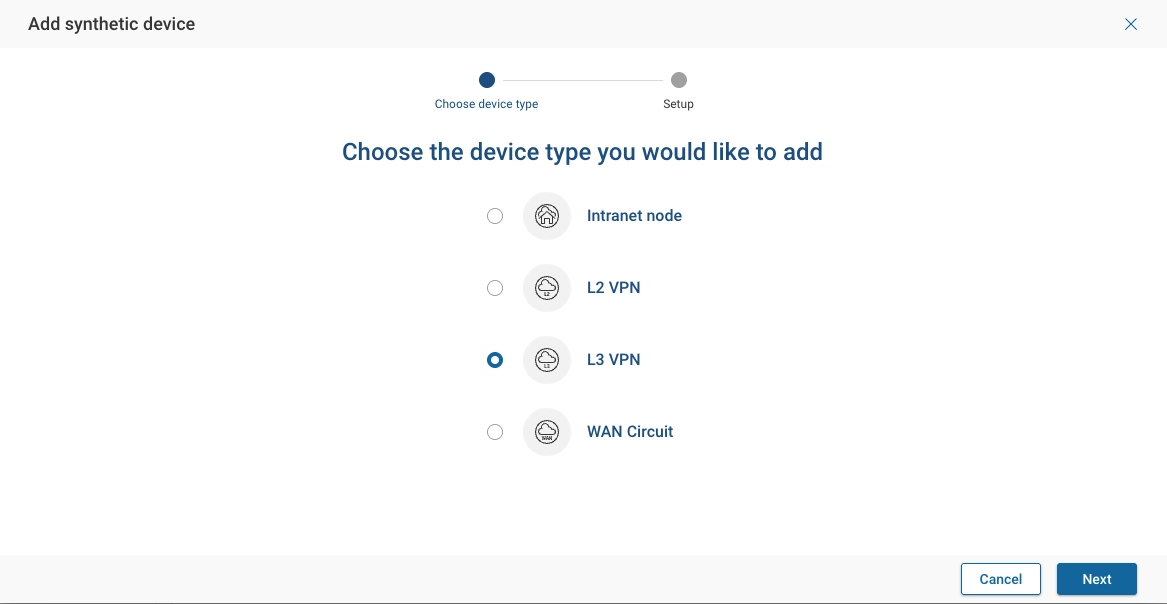The height and width of the screenshot is (604, 1167).
Task: Click the house icon inside Intranet node badge
Action: (x=547, y=216)
